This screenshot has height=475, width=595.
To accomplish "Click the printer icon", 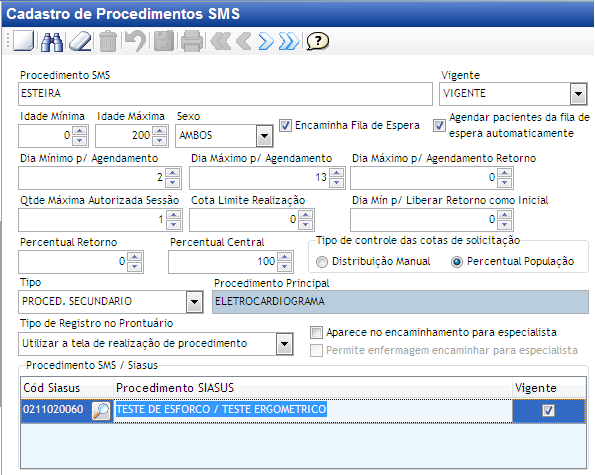I will (192, 41).
